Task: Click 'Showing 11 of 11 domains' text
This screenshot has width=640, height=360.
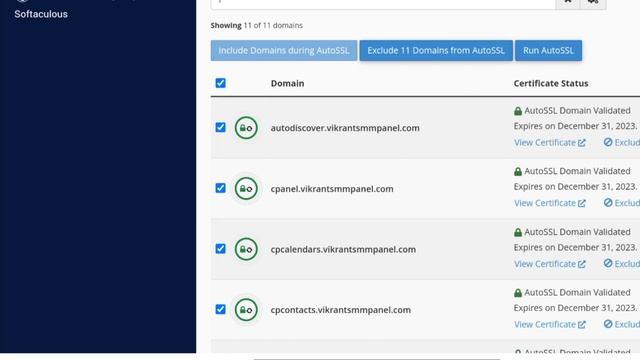Action: coord(257,25)
